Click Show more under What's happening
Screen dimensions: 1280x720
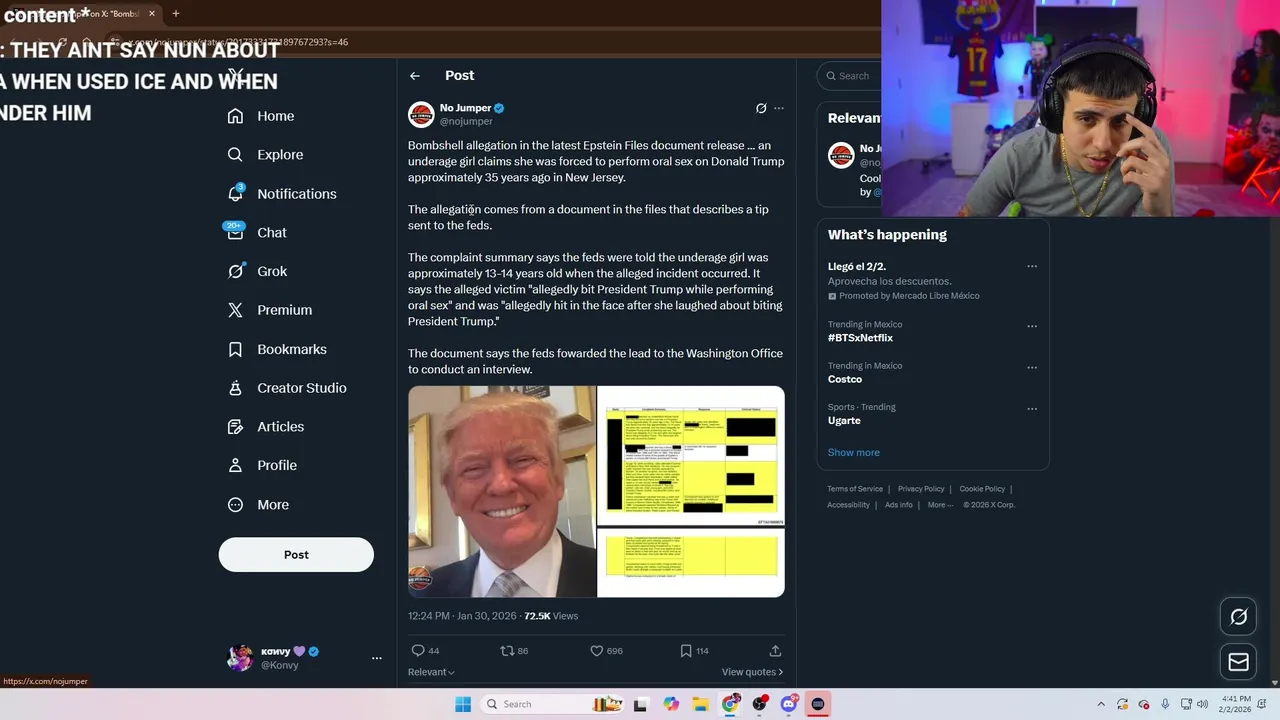[x=853, y=453]
